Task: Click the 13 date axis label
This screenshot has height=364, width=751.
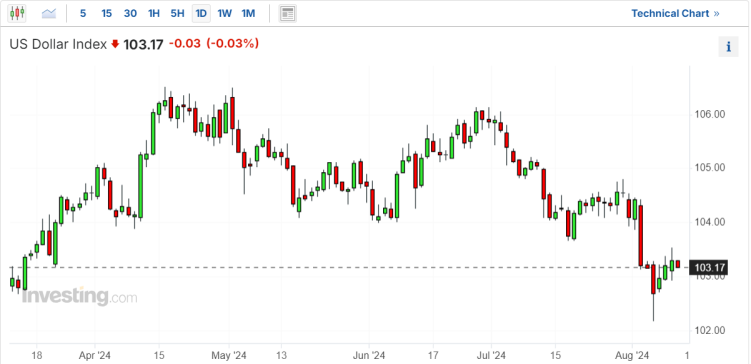Action: 281,355
